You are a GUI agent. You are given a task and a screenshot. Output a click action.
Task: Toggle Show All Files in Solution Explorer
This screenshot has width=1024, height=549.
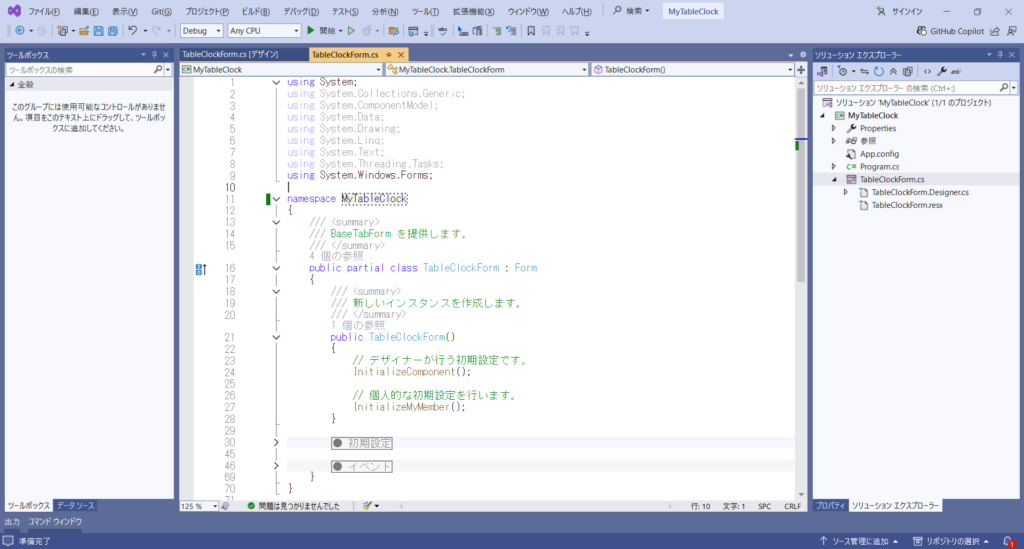(908, 71)
